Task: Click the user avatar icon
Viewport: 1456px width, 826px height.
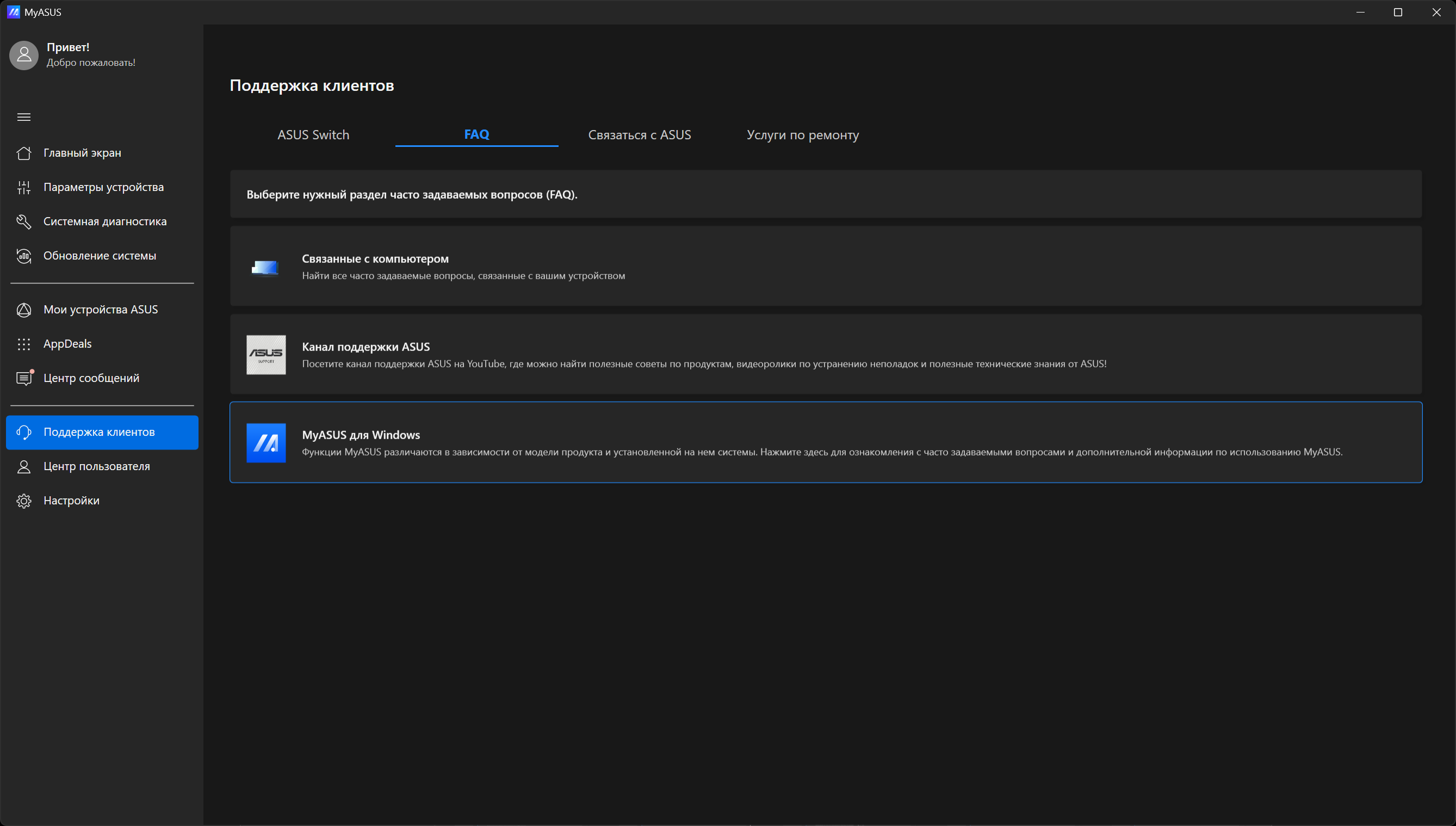Action: tap(24, 55)
